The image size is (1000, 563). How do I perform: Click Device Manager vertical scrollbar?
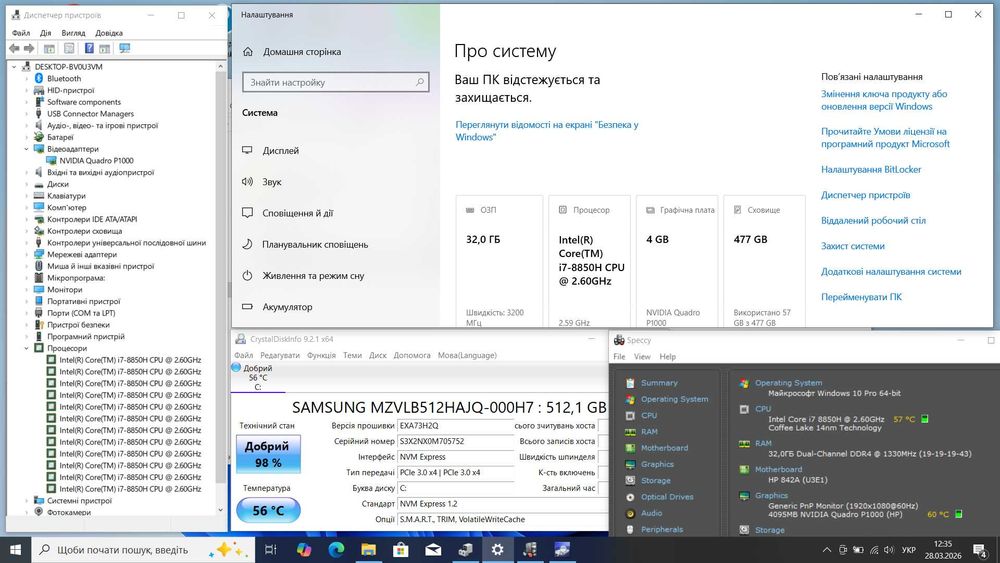221,276
